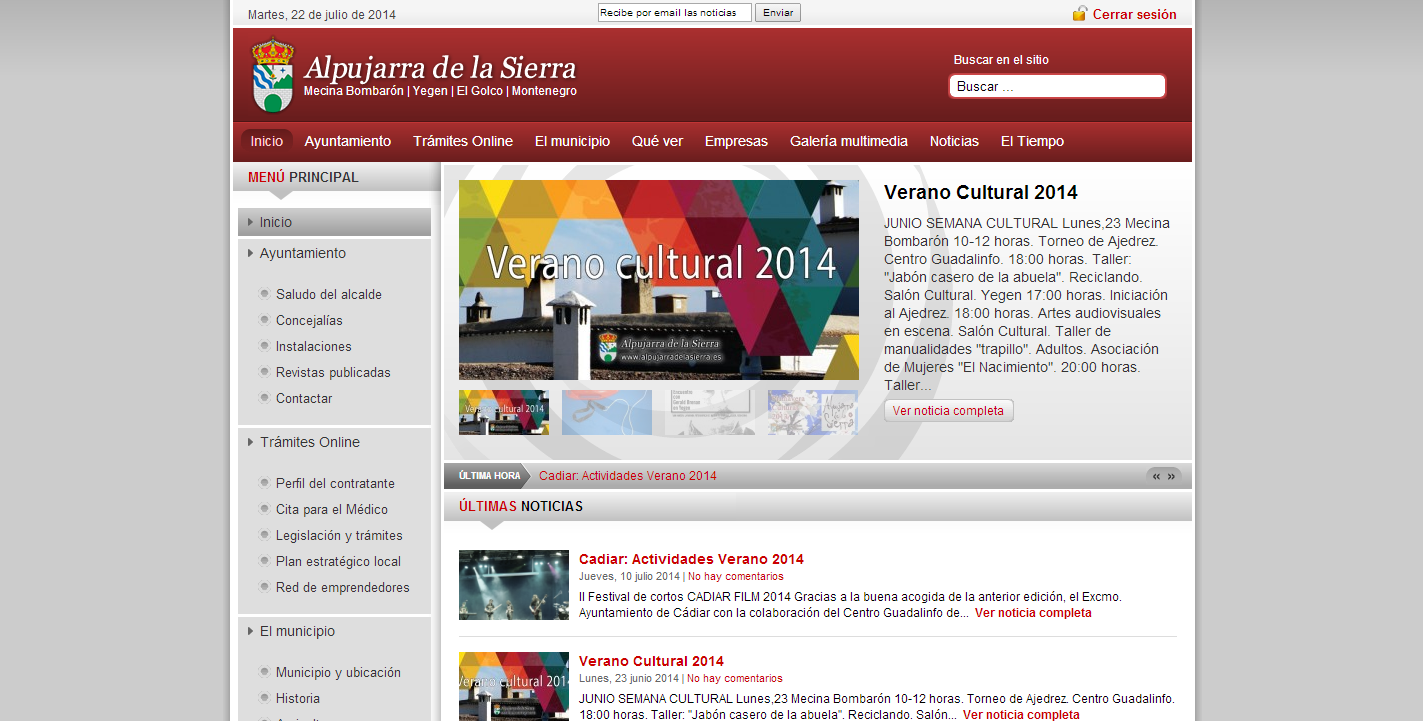This screenshot has height=721, width=1423.
Task: Open El municipio in top navigation
Action: click(572, 141)
